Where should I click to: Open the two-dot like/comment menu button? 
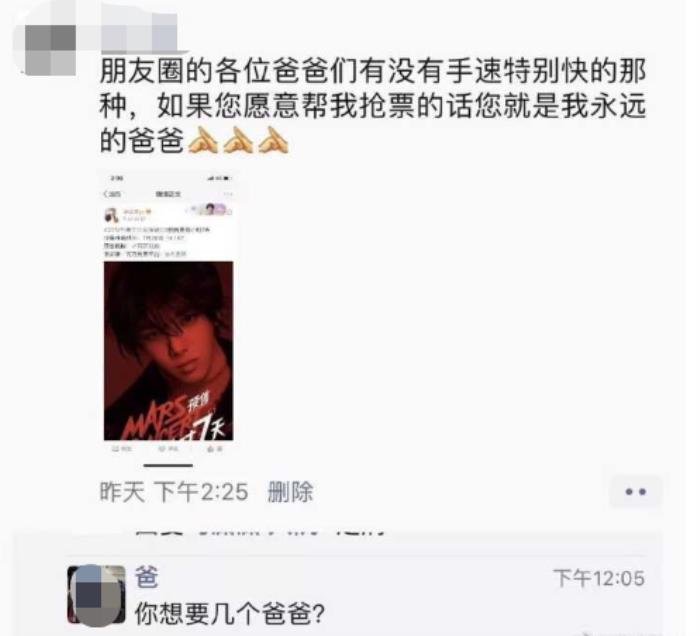[x=636, y=492]
